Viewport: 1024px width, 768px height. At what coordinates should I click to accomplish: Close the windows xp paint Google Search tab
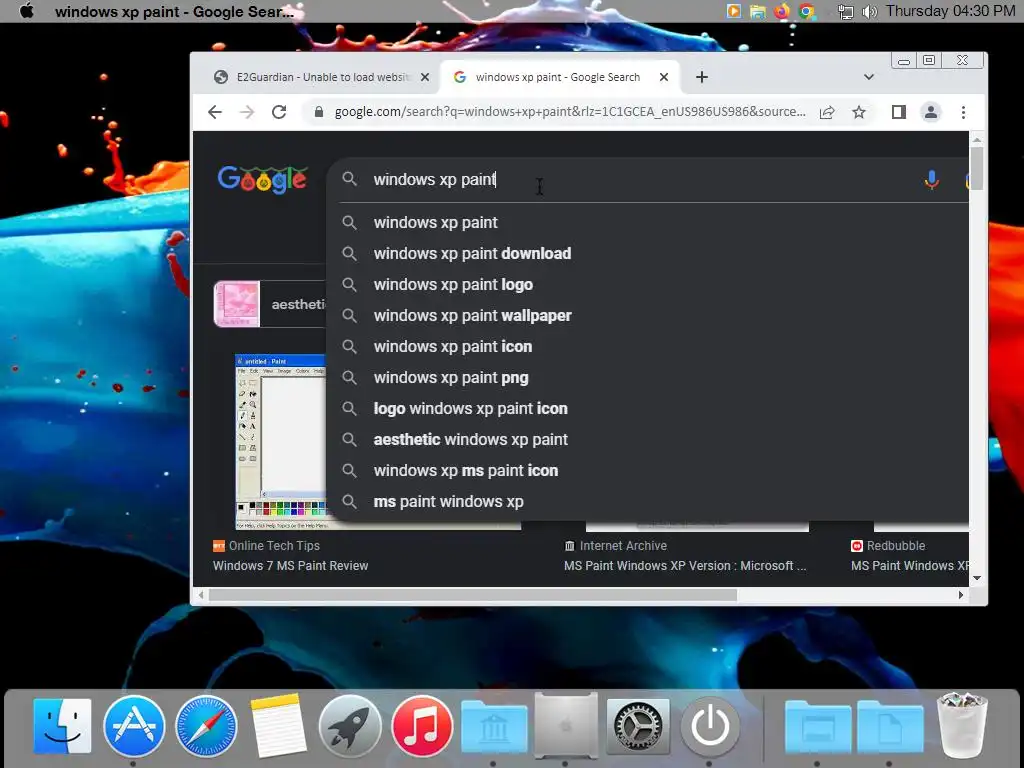664,77
